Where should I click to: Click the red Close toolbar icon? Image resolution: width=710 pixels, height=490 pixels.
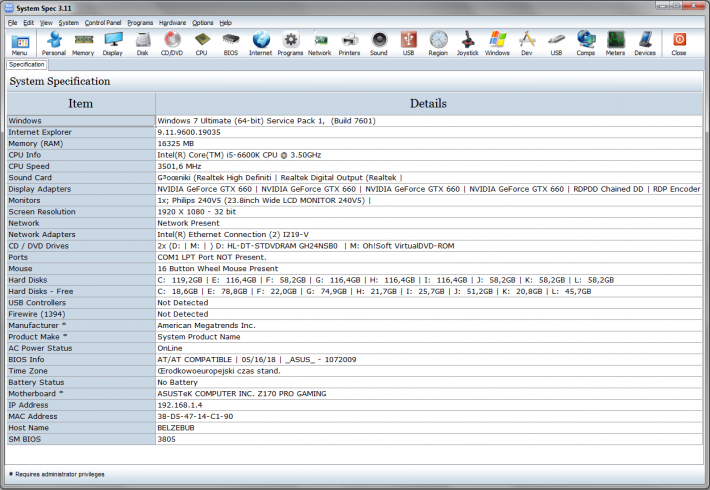pyautogui.click(x=679, y=44)
